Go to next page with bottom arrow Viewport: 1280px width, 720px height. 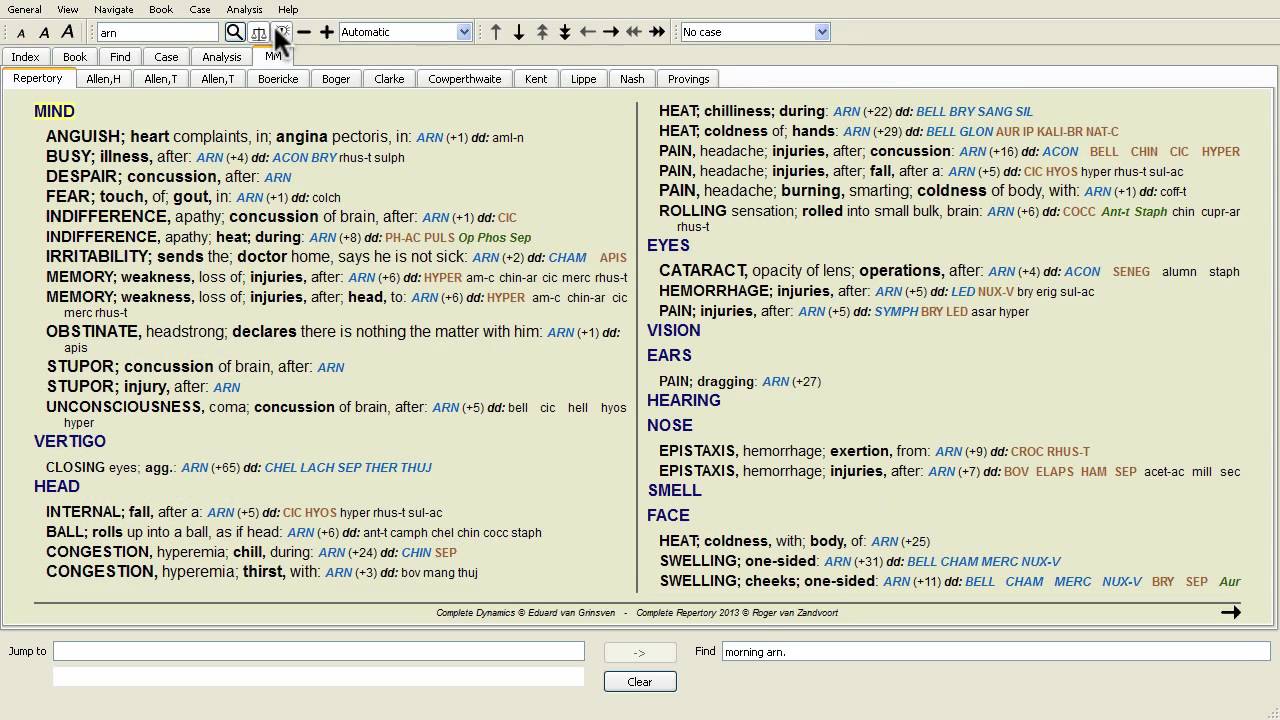click(1231, 612)
